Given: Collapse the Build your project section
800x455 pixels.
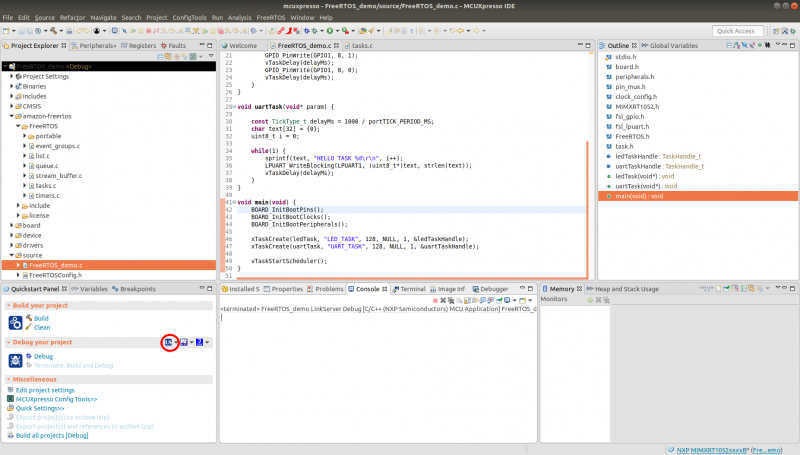Looking at the screenshot, I should coord(7,304).
